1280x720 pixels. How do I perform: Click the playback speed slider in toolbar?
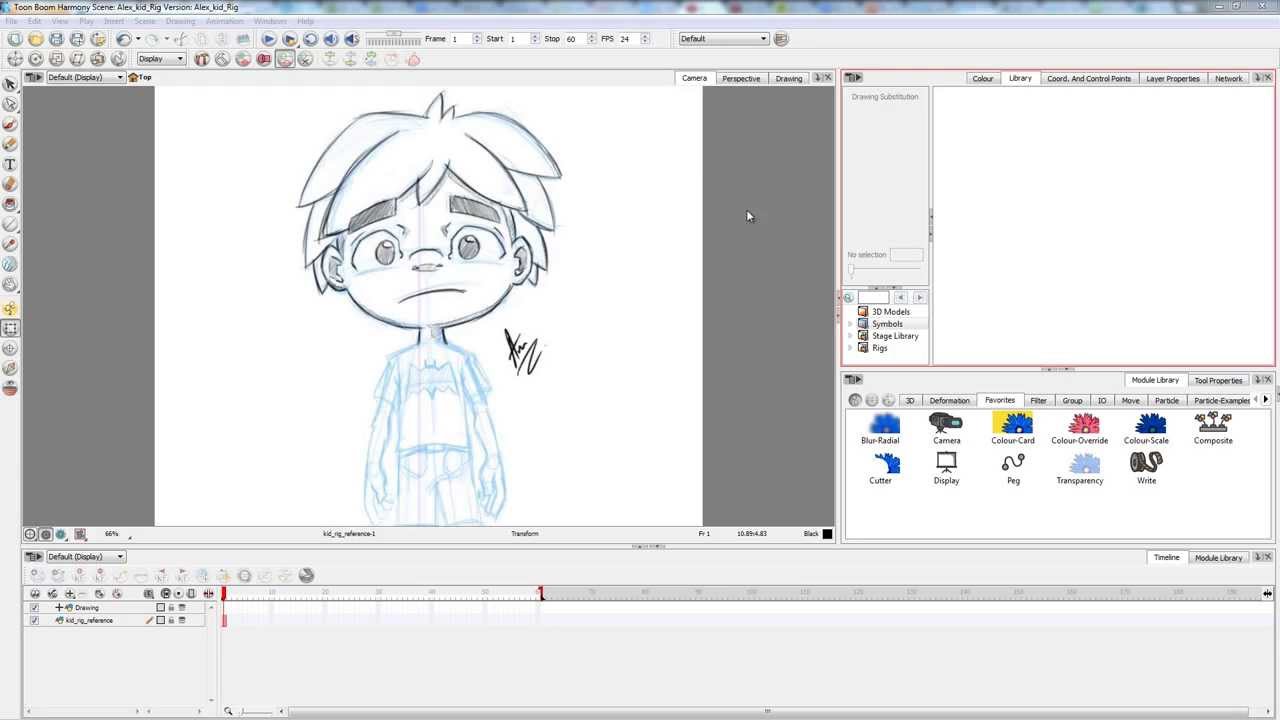point(393,39)
